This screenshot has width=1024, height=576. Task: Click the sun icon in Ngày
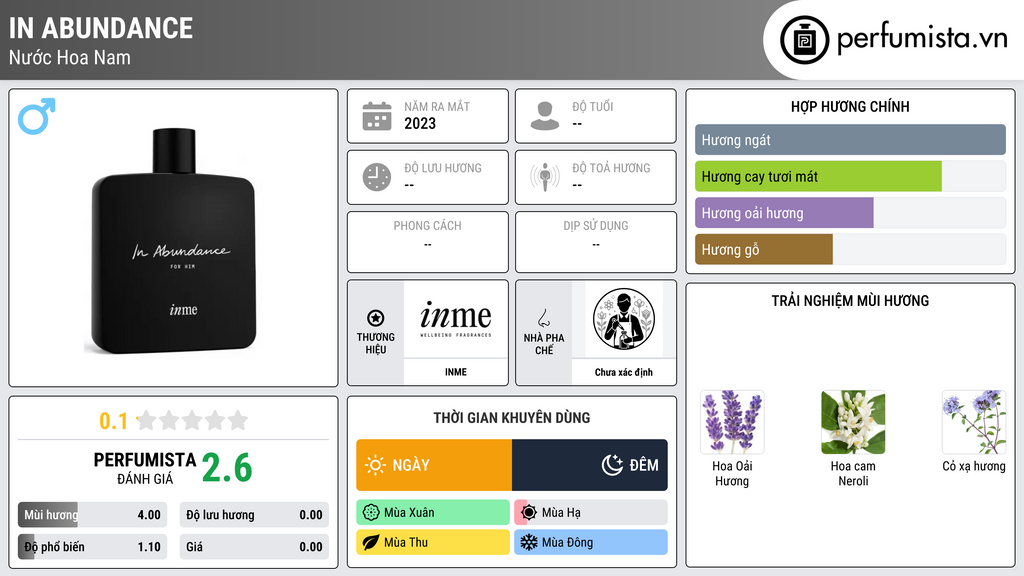(376, 465)
